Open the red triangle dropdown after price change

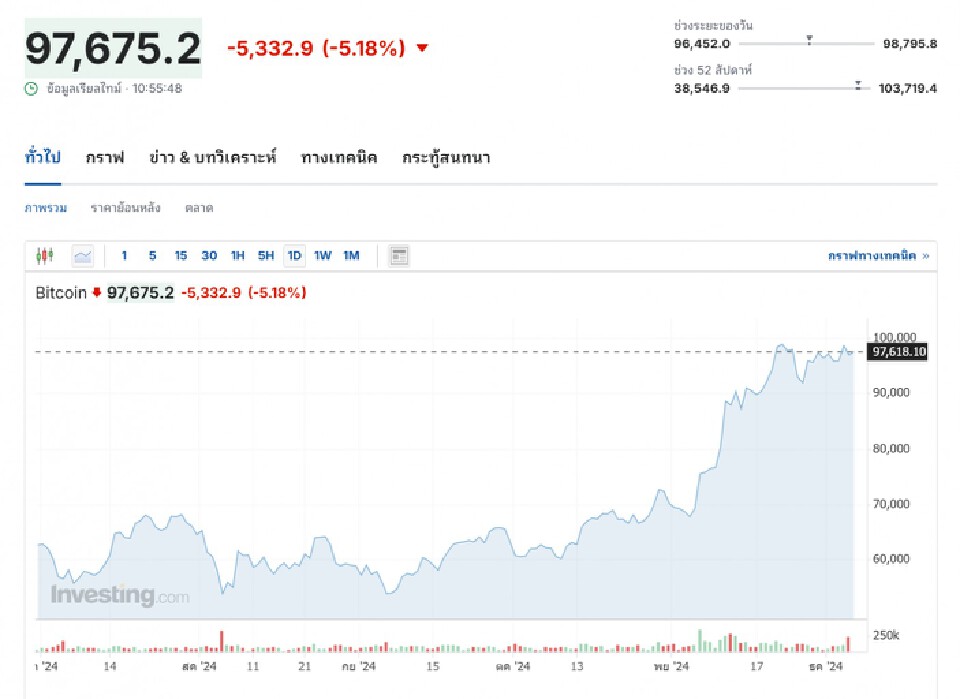pyautogui.click(x=422, y=47)
